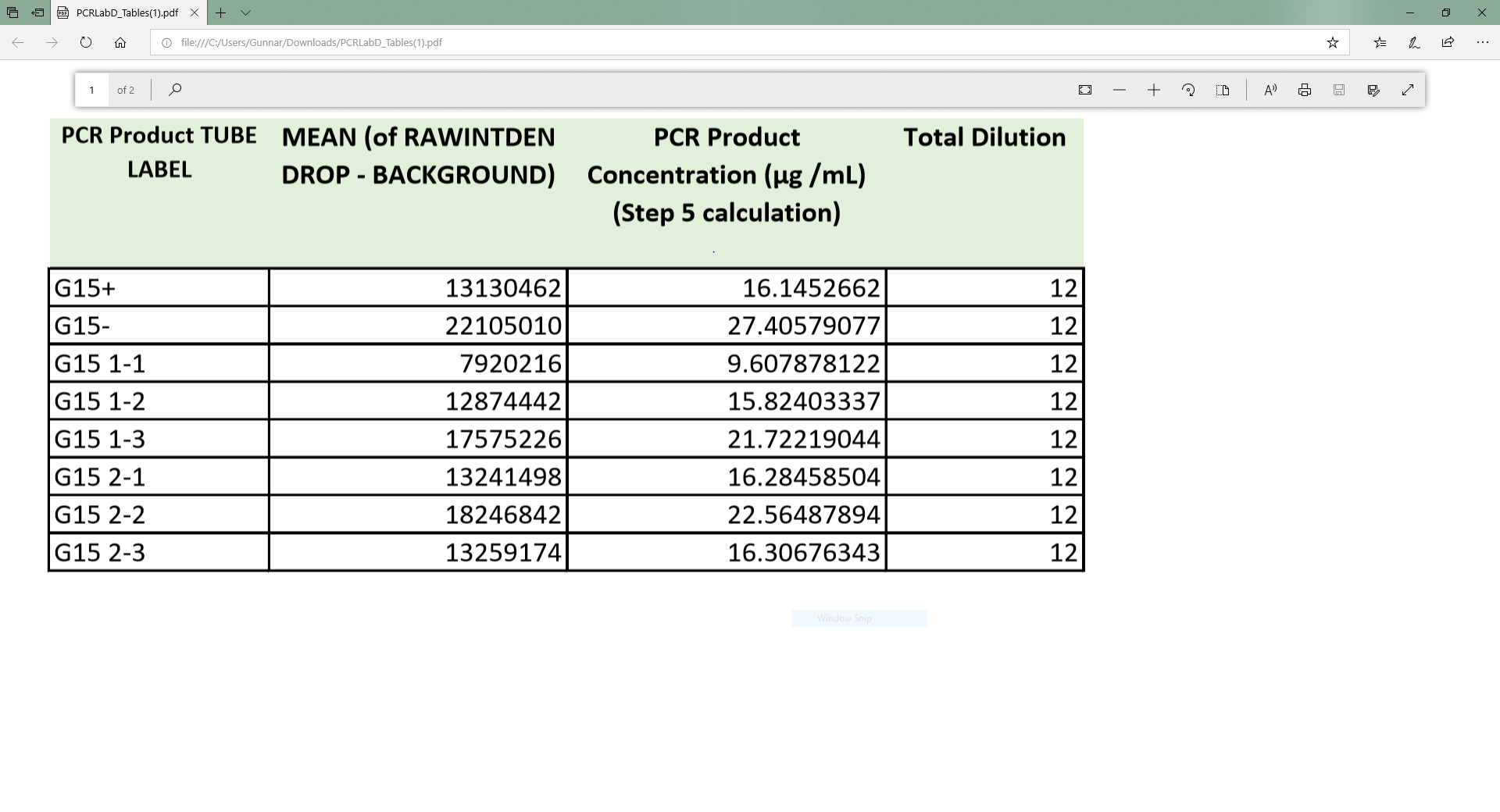Click the address bar file URL
1500x812 pixels.
tap(311, 42)
